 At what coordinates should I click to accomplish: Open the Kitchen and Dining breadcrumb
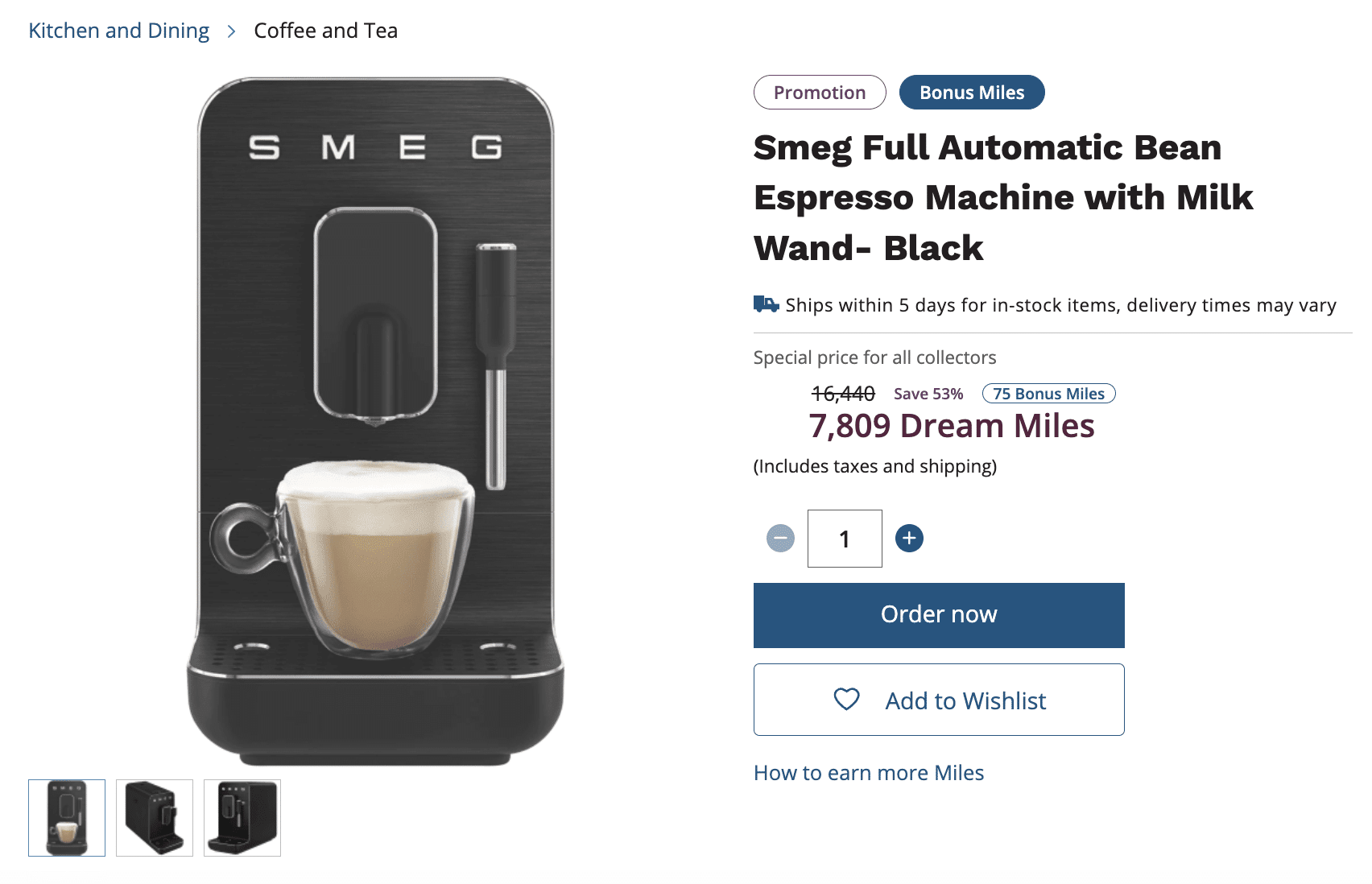[x=118, y=31]
